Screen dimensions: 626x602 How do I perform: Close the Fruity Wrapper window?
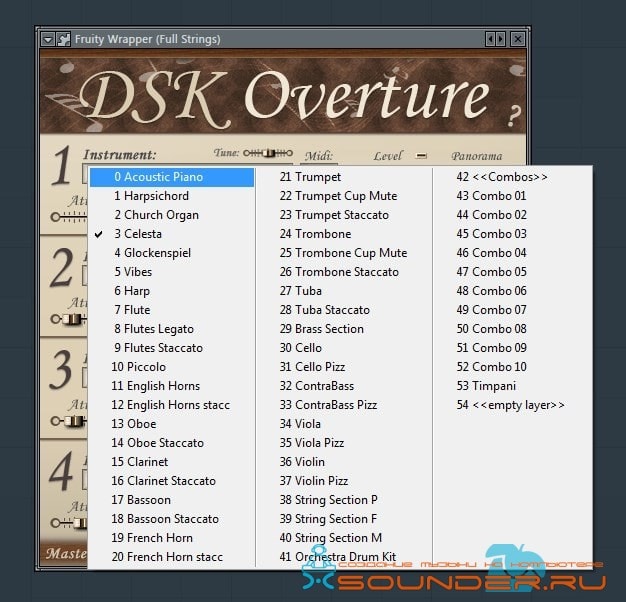tap(518, 39)
